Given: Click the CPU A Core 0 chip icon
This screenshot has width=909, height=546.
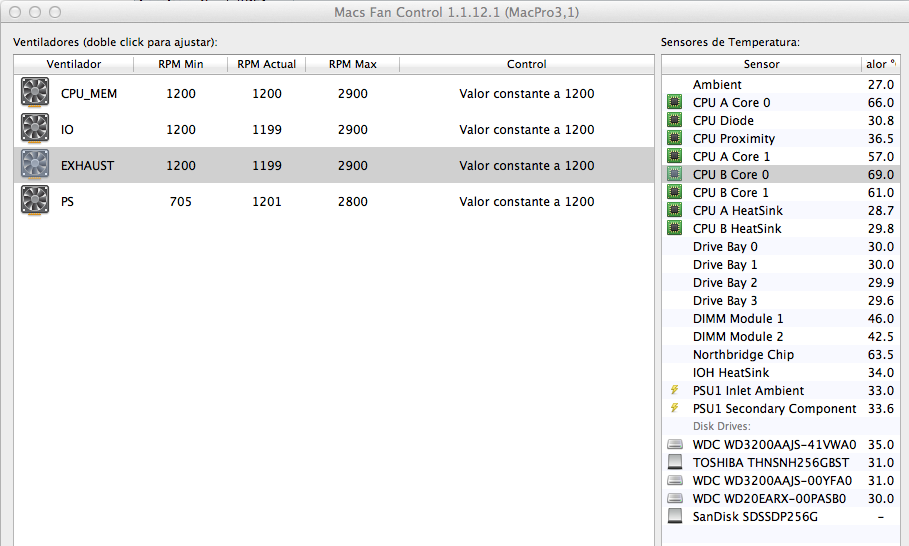Looking at the screenshot, I should point(674,102).
